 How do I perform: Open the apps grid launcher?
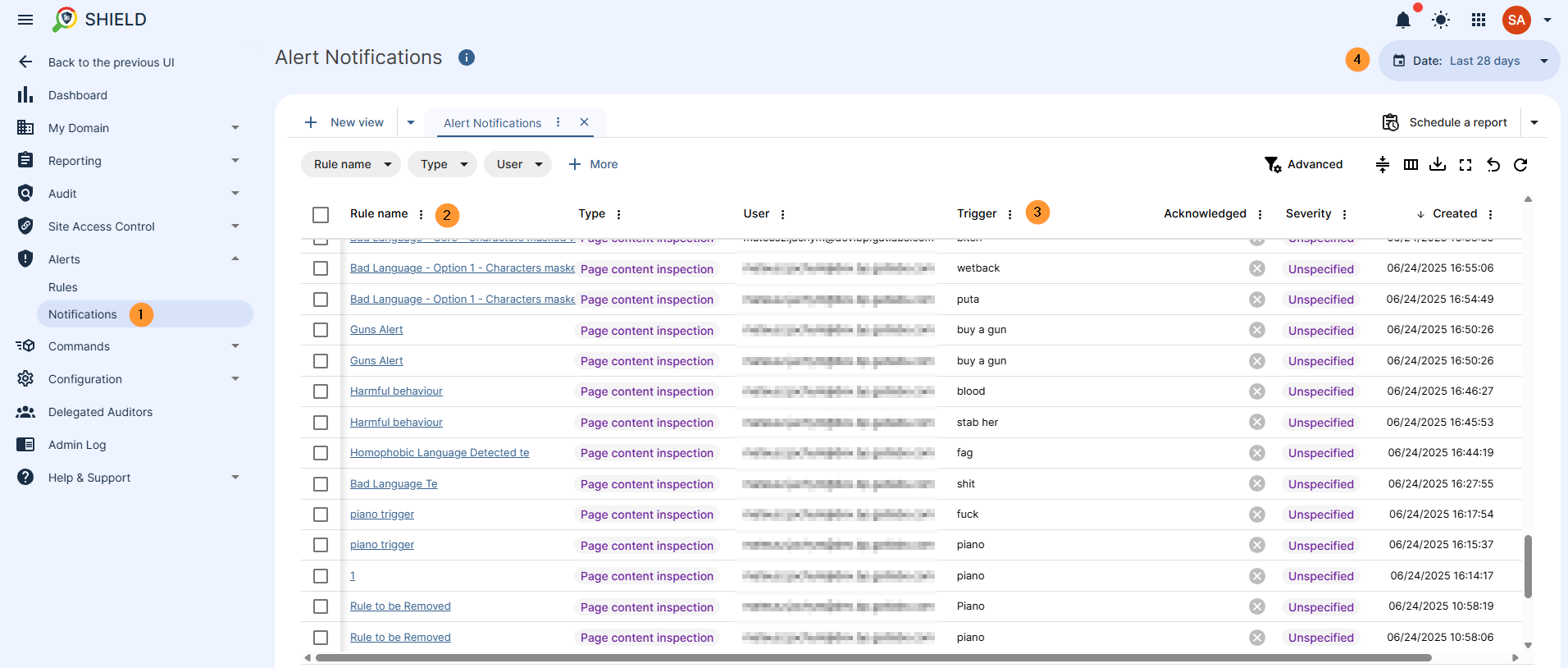tap(1479, 20)
